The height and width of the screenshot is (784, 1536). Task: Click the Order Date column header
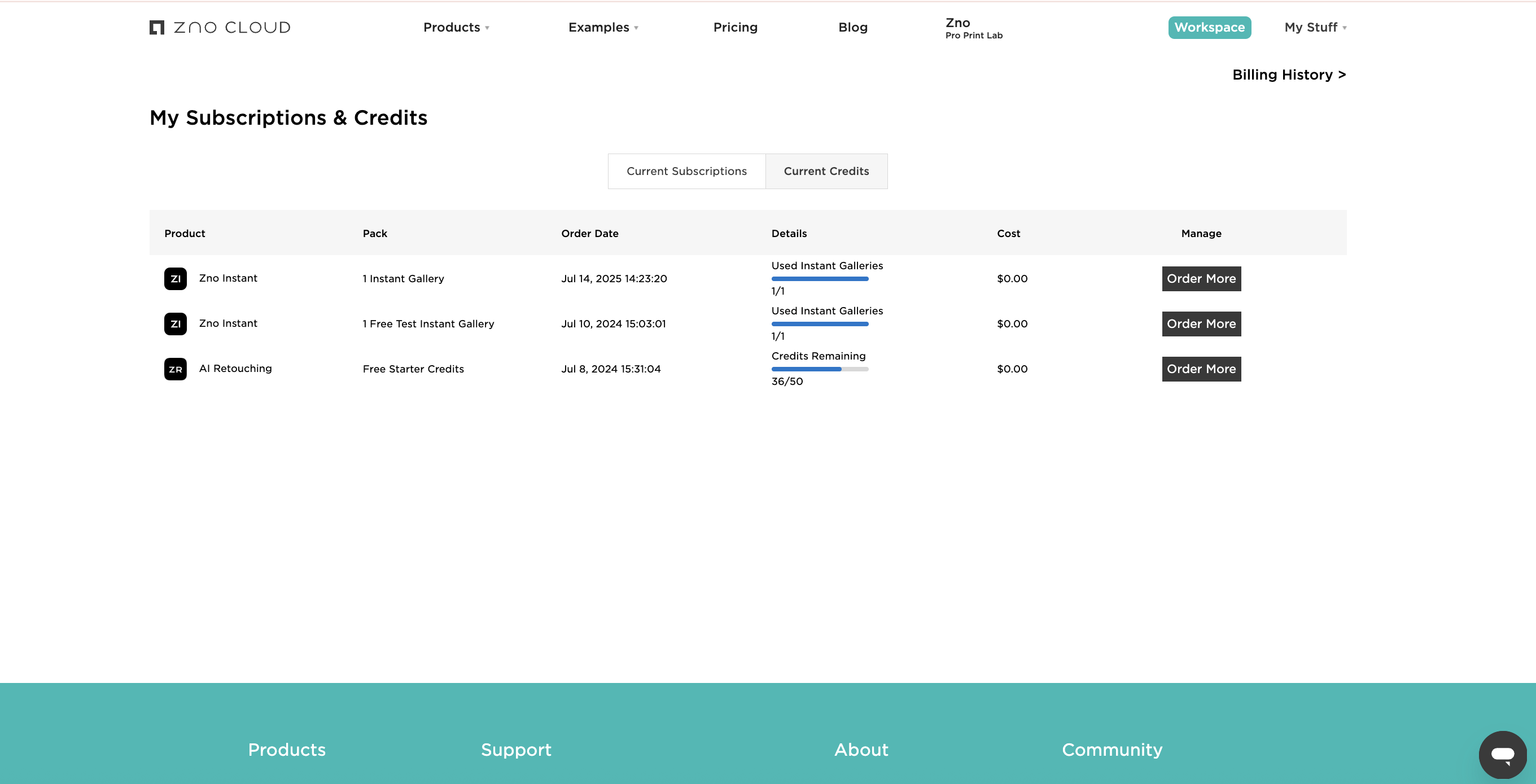click(x=590, y=234)
